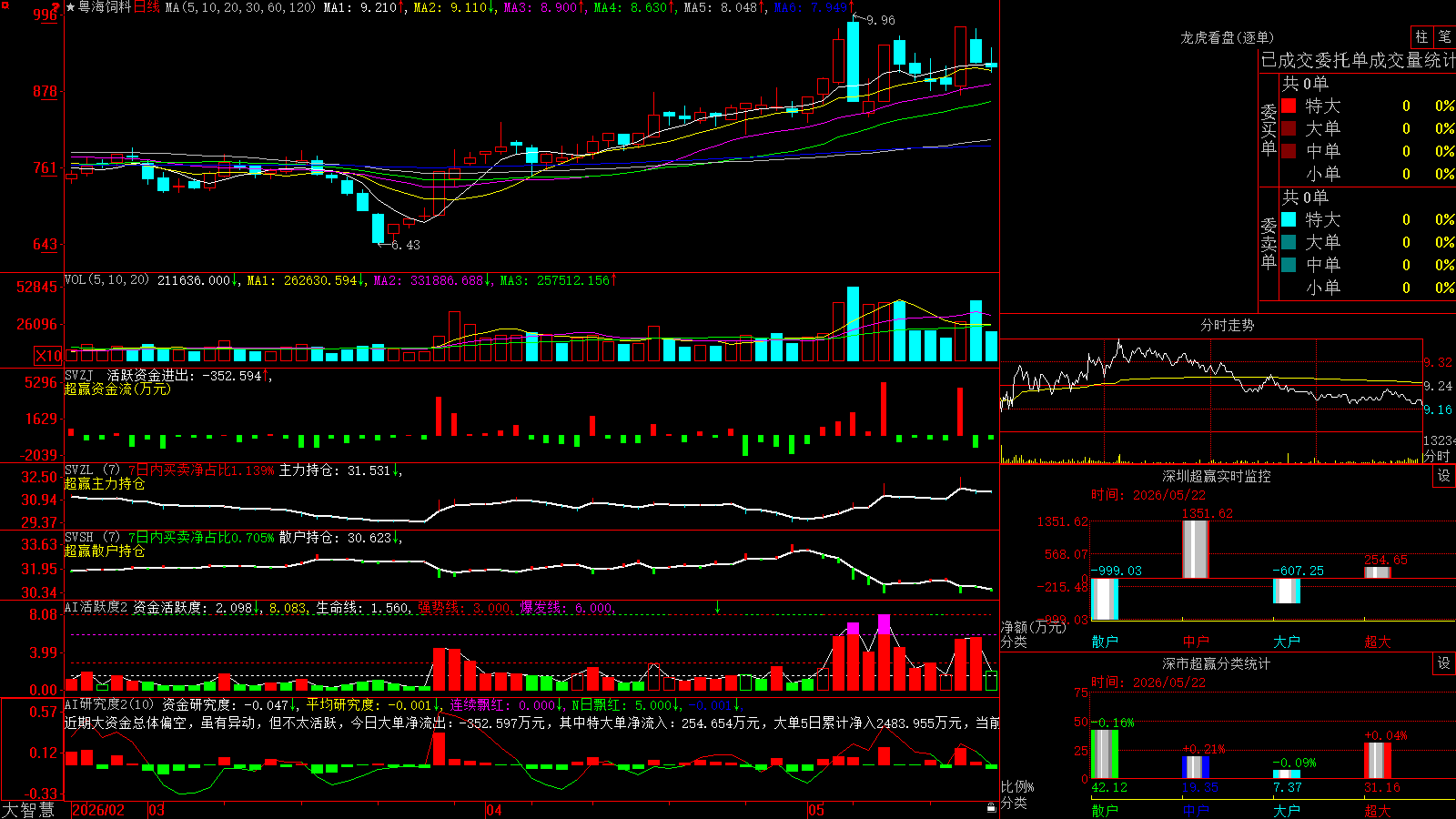This screenshot has height=819, width=1456.
Task: Click the 爆发线: 6.000 label
Action: click(x=567, y=607)
